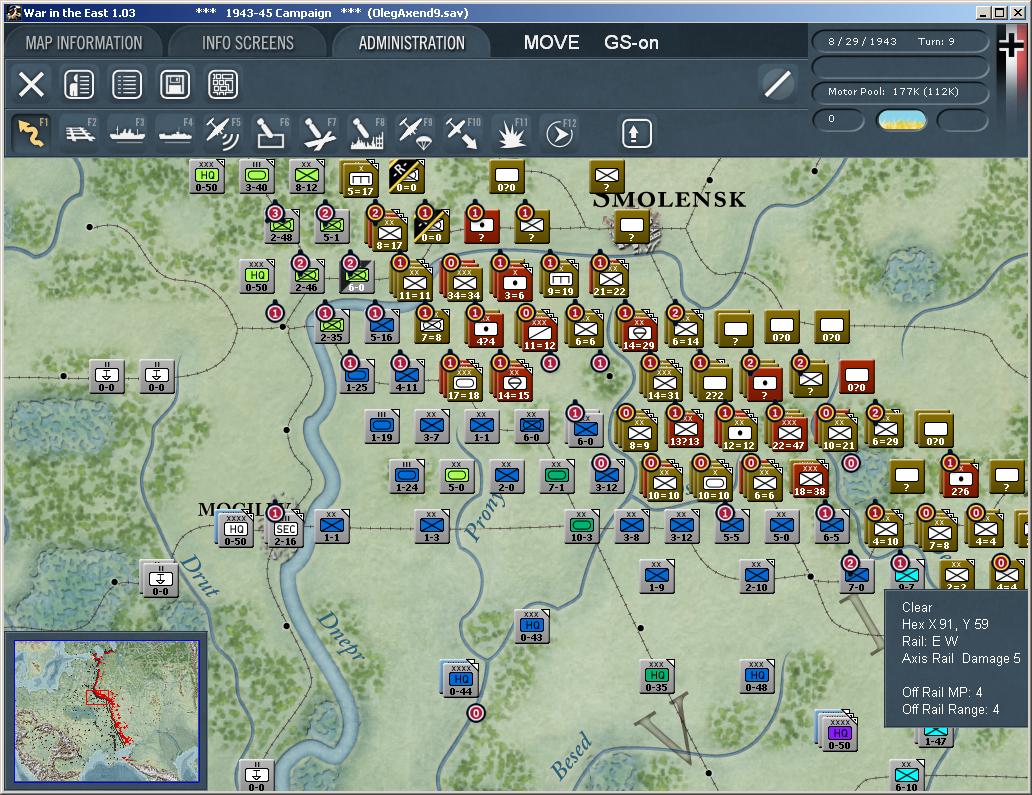Select the green counter labeled 3-40
Viewport: 1032px width, 795px height.
tap(257, 176)
